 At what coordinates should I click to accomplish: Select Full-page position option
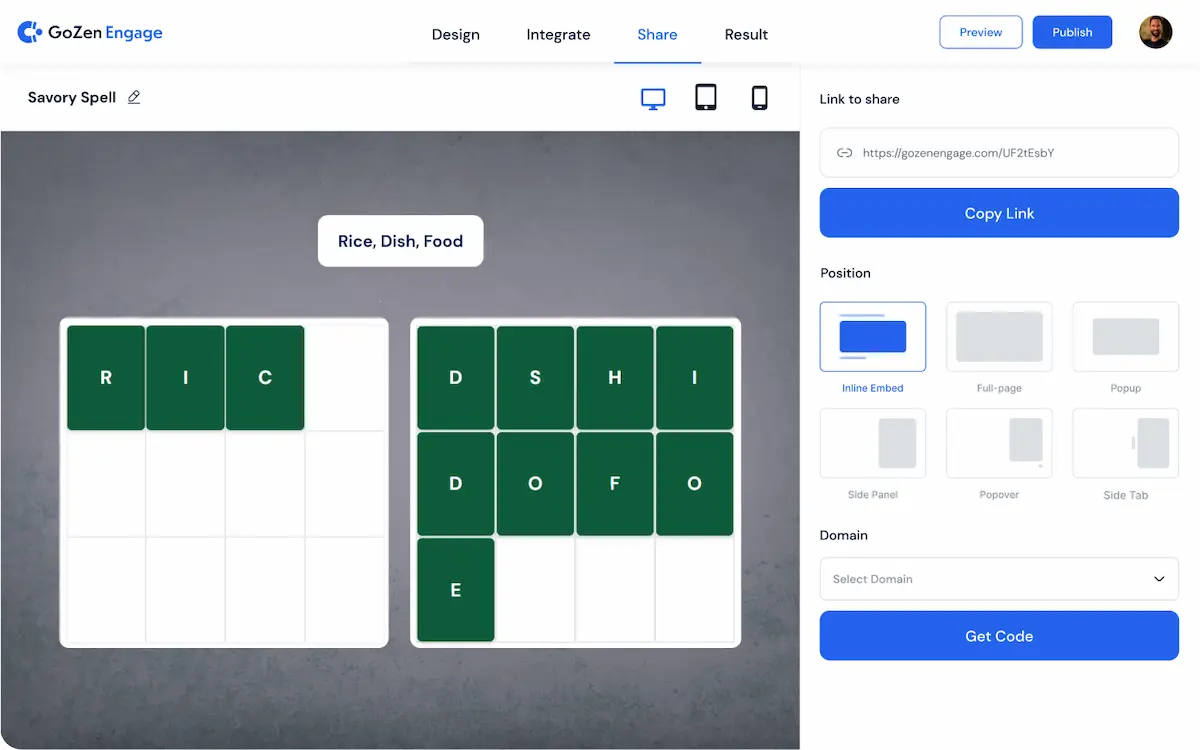999,337
